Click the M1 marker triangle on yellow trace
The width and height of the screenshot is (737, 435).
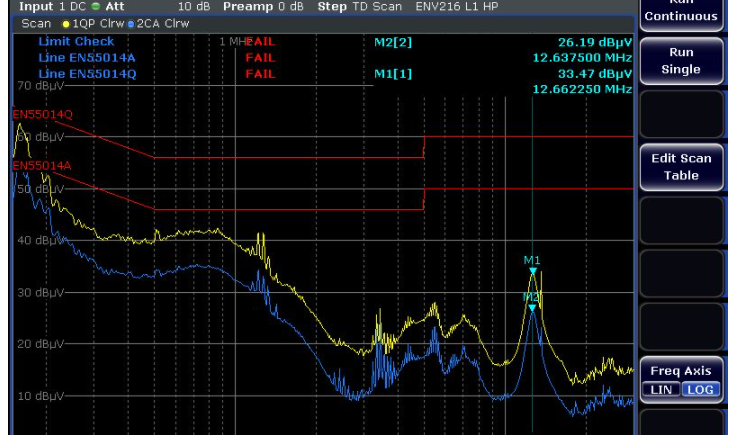pyautogui.click(x=533, y=271)
